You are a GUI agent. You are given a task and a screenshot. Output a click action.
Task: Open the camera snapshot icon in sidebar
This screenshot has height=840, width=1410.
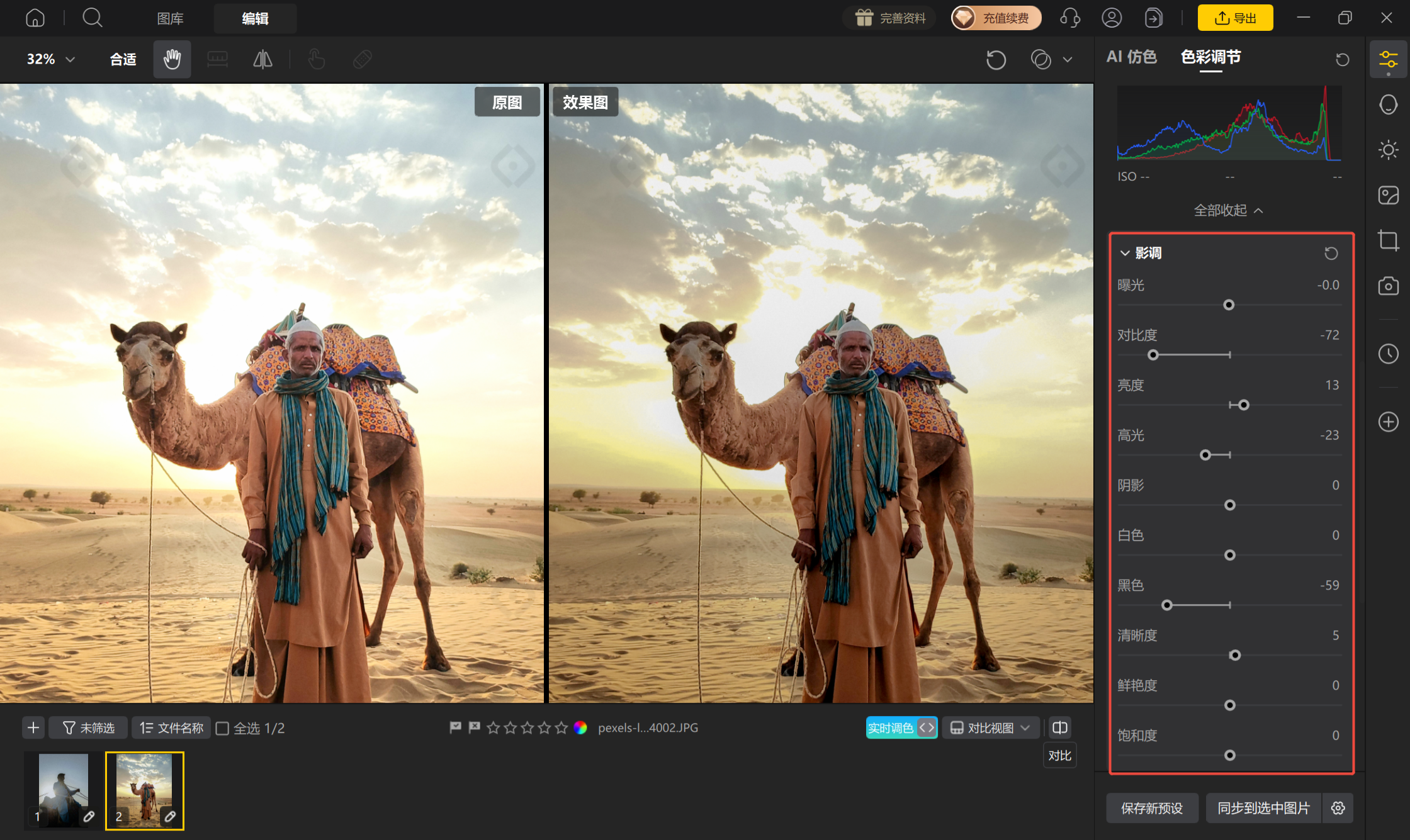coord(1388,286)
